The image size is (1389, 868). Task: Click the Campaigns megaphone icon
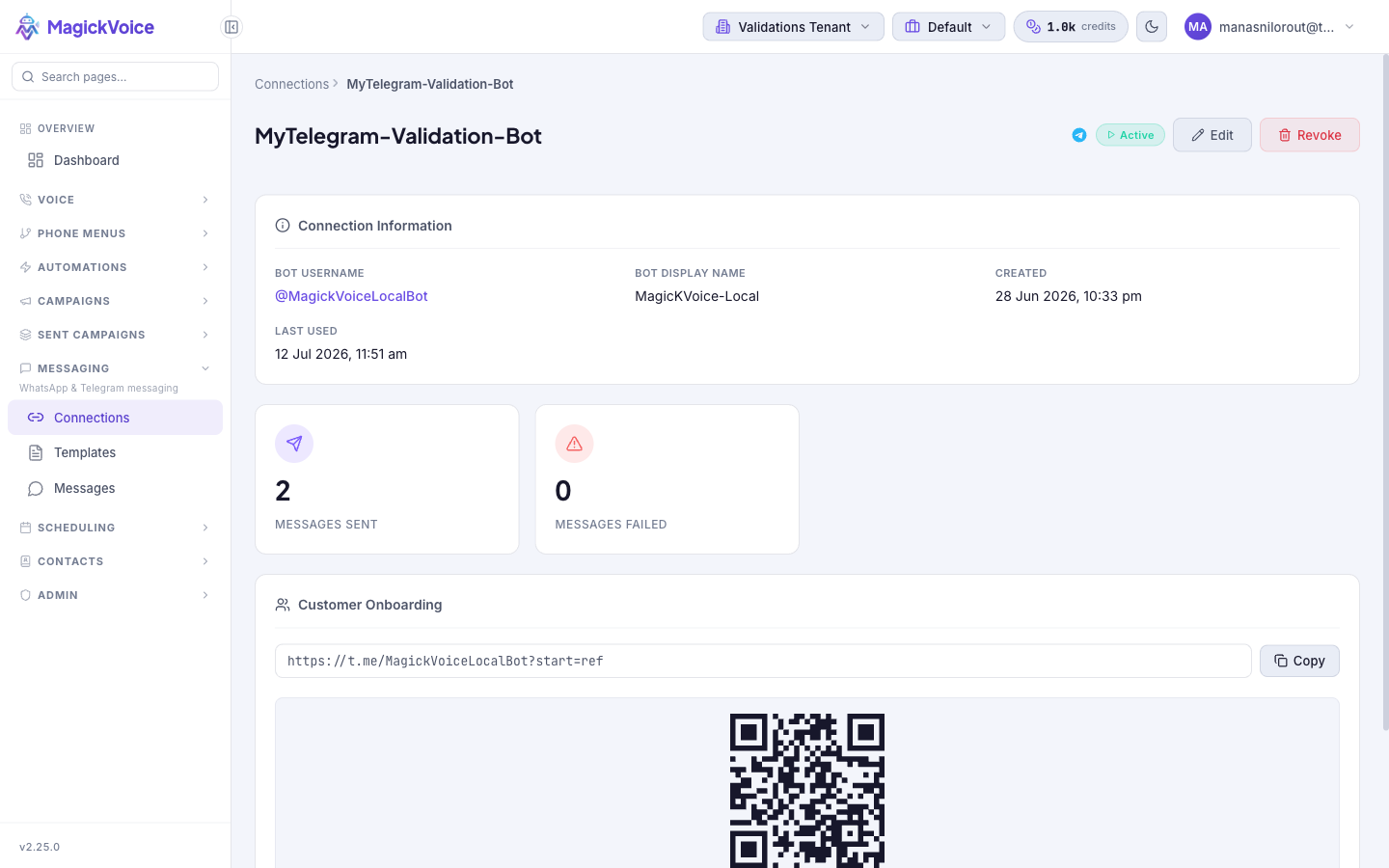coord(25,301)
